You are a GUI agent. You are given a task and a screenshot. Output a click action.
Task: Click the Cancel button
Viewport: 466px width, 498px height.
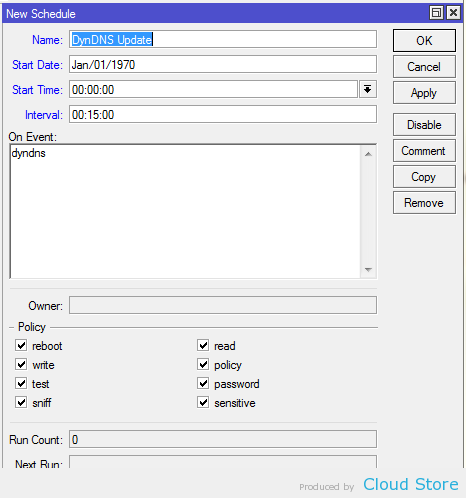(424, 67)
